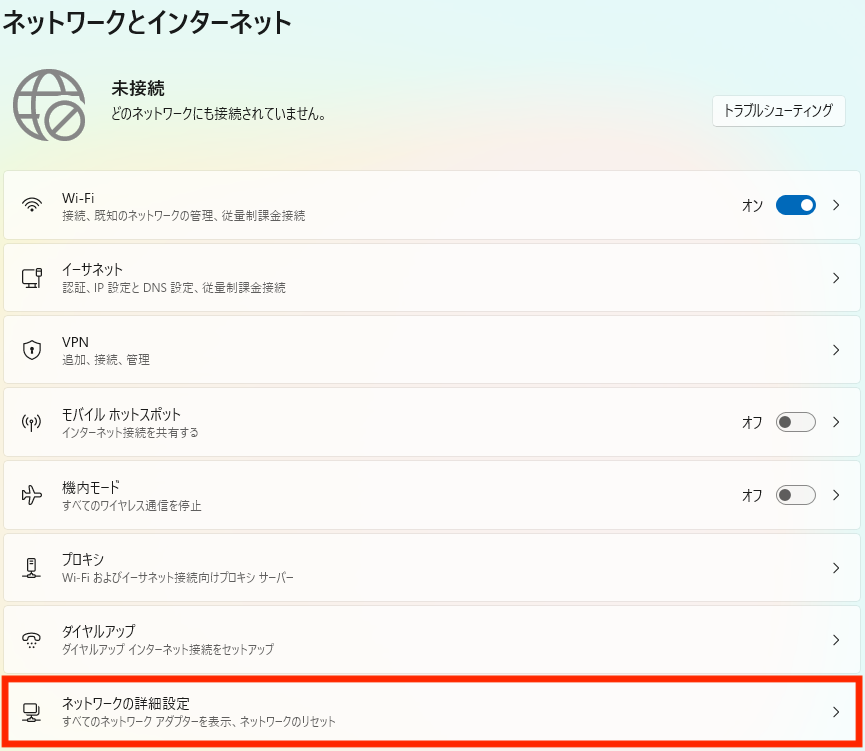Click the mobile hotspot antenna icon
The image size is (865, 751).
(x=32, y=422)
